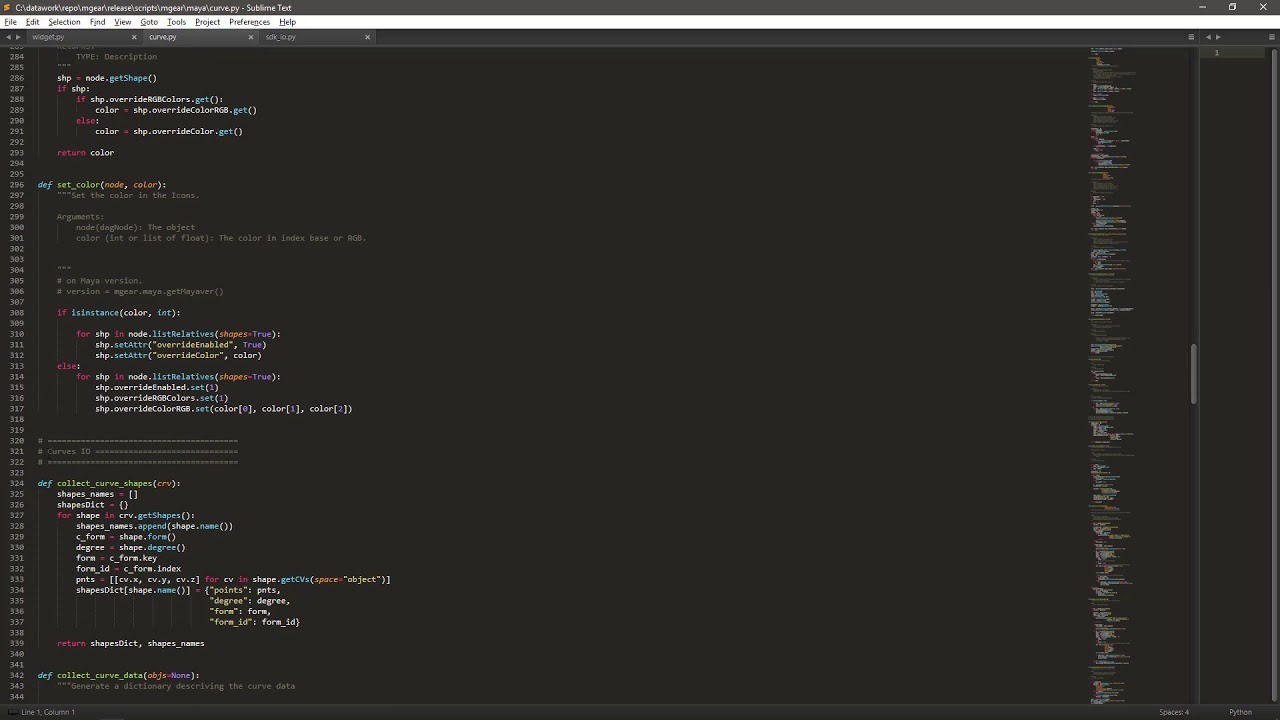Open Python syntax selector in status bar
Screen dimensions: 1280x720
pos(1240,712)
